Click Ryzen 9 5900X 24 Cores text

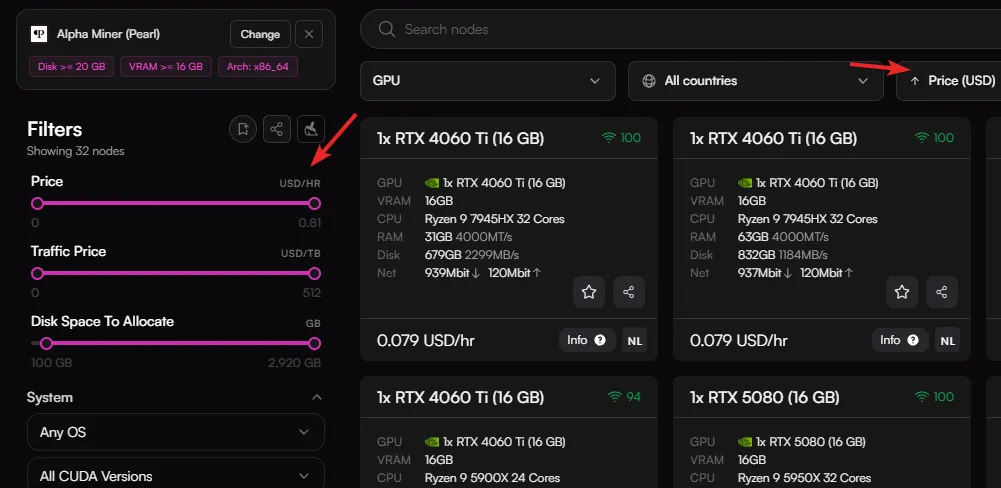492,478
